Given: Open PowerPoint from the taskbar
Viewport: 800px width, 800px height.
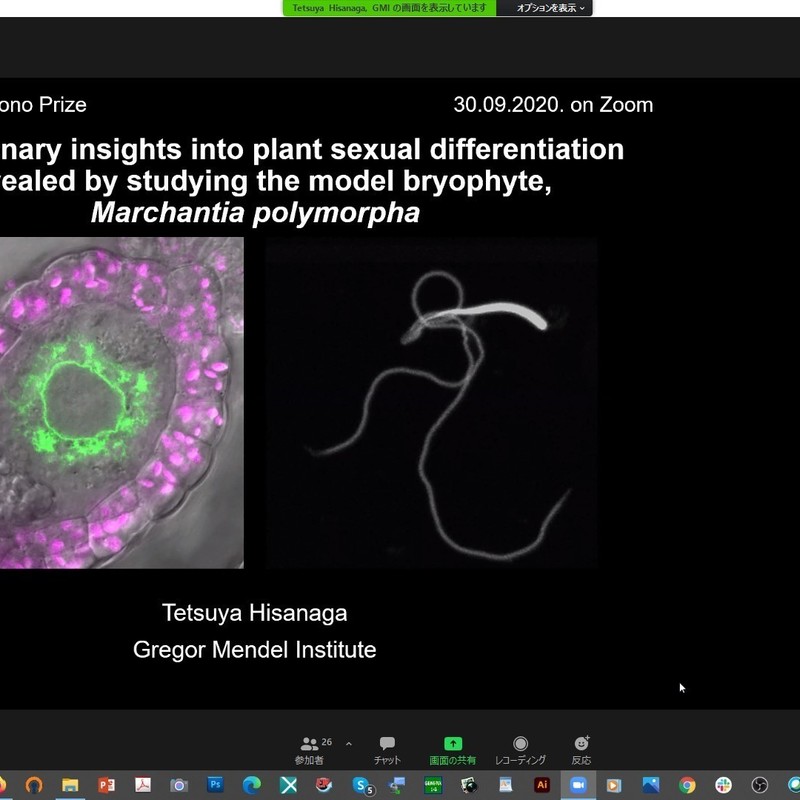Looking at the screenshot, I should click(107, 785).
